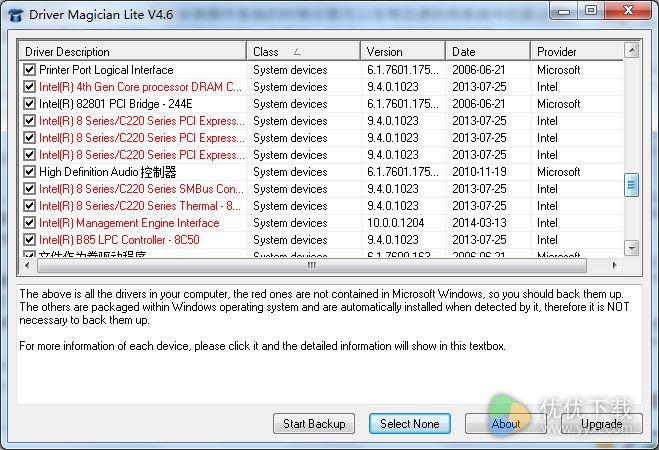Uncheck Intel 82801 PCI Bridge - 244E checkbox
This screenshot has height=450, width=659.
(29, 103)
